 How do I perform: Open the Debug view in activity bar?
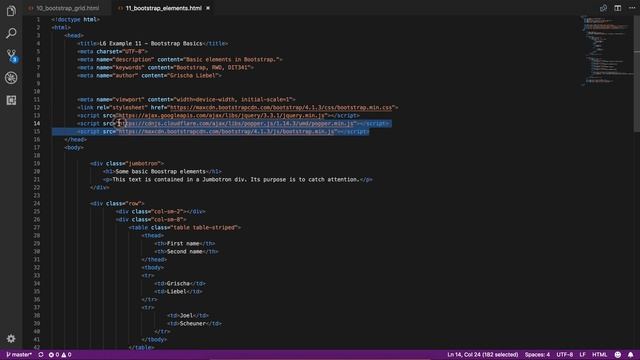pos(11,78)
